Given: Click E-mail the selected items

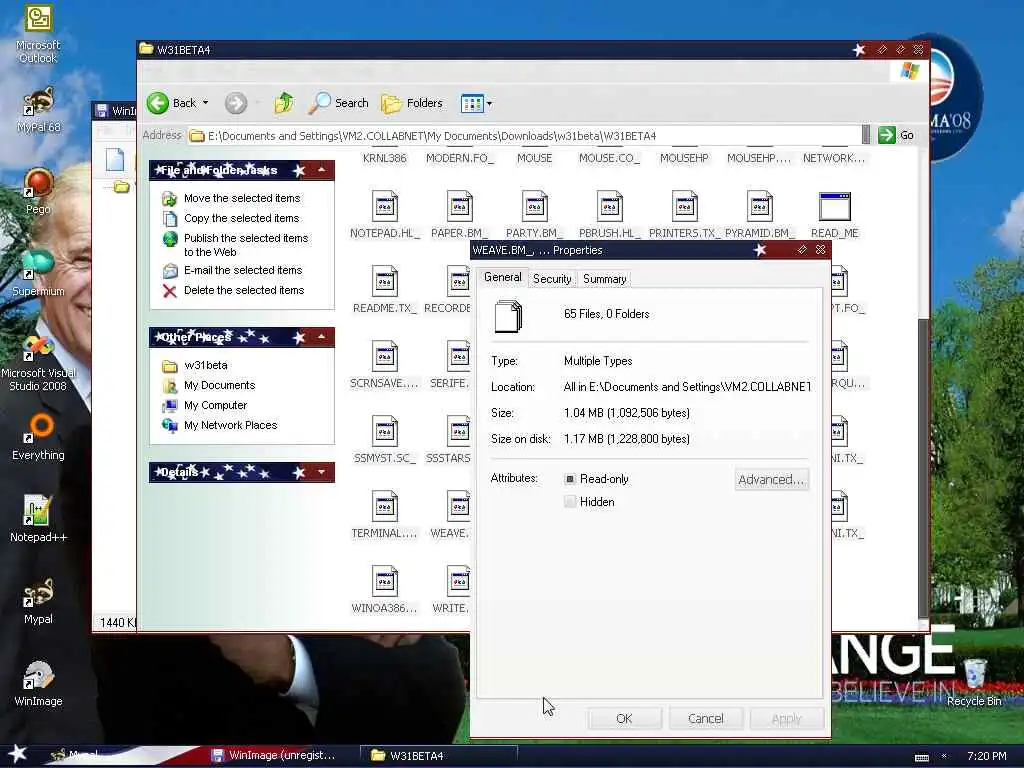Looking at the screenshot, I should pyautogui.click(x=243, y=270).
